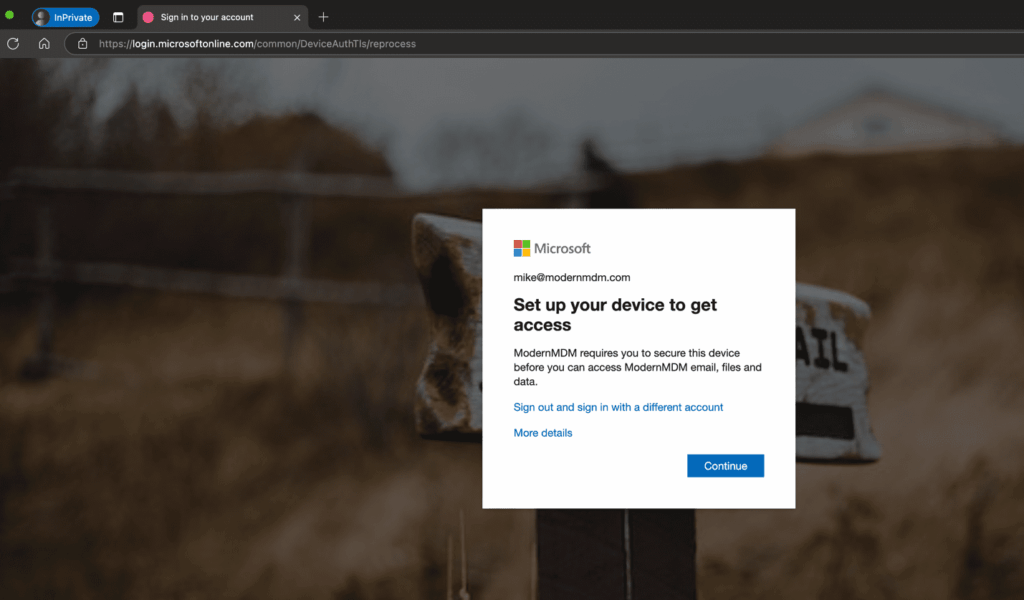Open the More details link
The width and height of the screenshot is (1024, 600).
[543, 433]
